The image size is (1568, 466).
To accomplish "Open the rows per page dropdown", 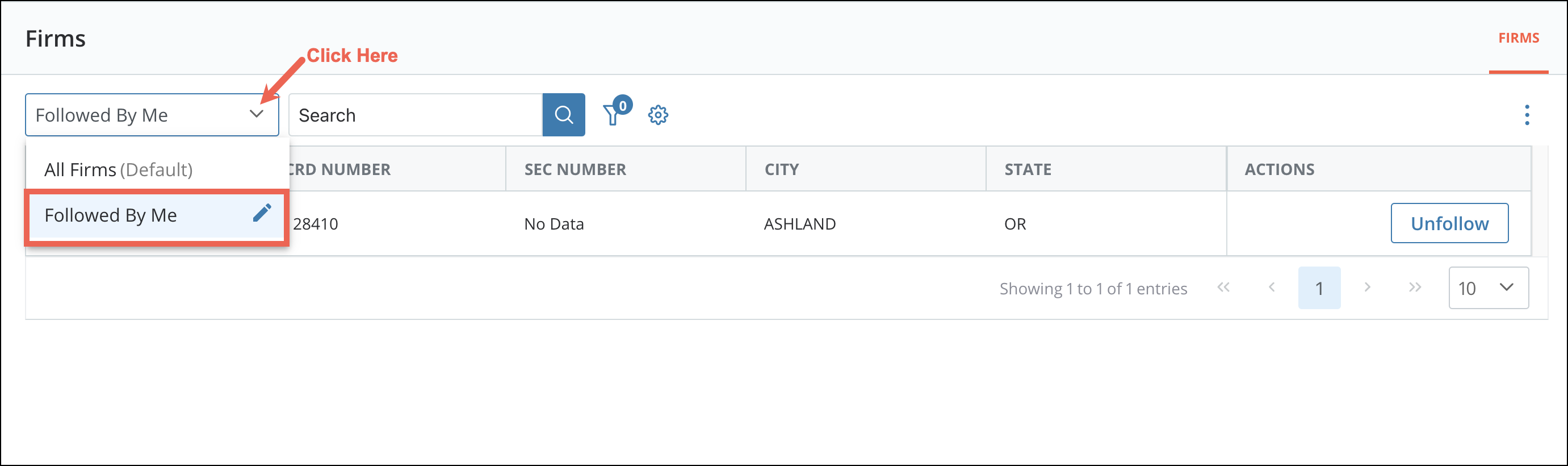I will click(x=1487, y=288).
